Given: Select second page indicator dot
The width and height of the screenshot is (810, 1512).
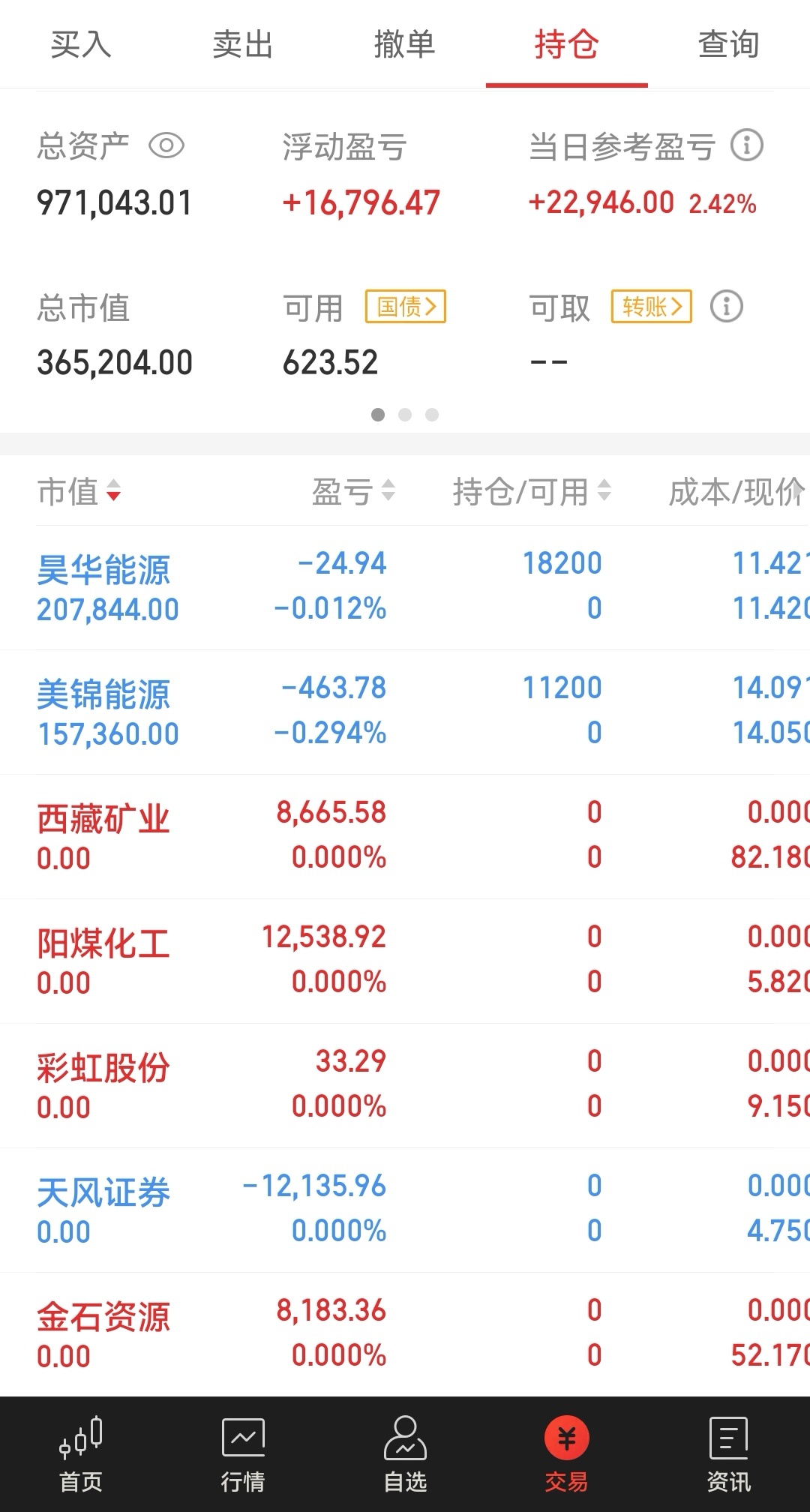Looking at the screenshot, I should click(405, 415).
